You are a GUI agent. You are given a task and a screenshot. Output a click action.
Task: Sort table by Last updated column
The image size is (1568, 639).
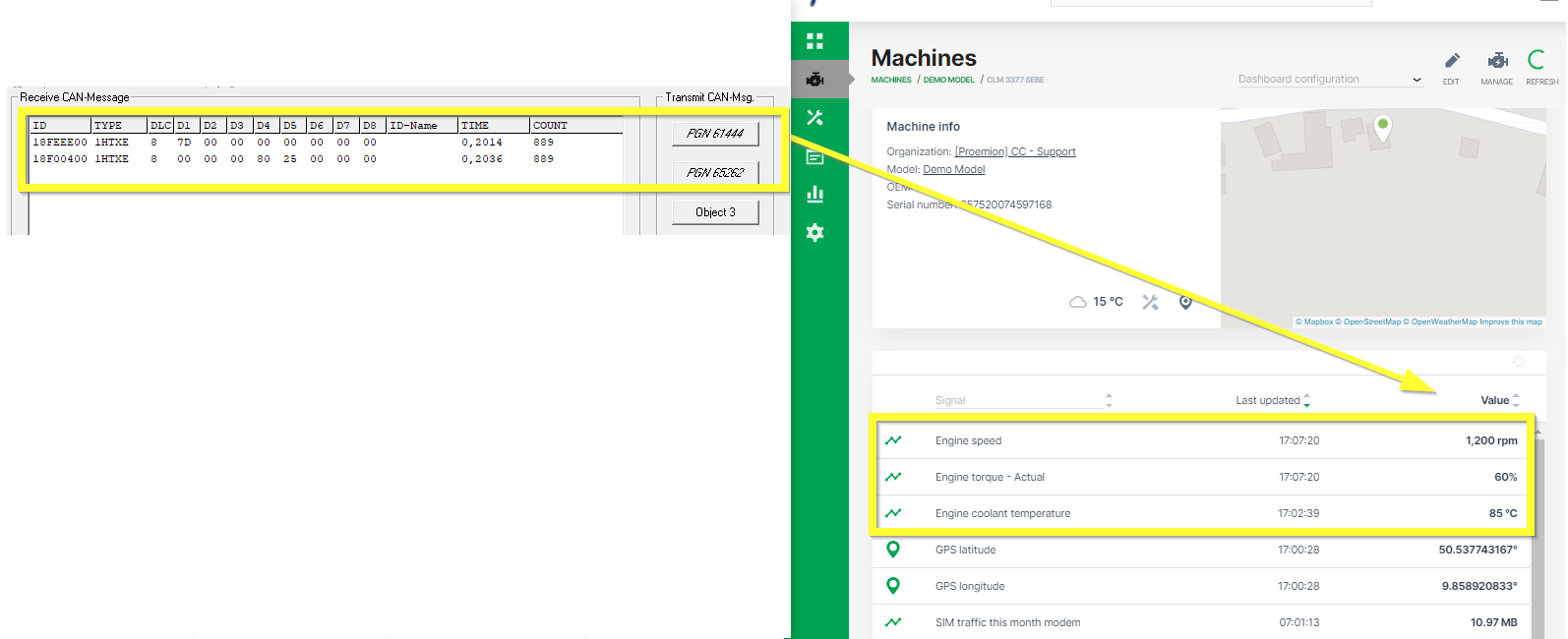click(x=1306, y=400)
